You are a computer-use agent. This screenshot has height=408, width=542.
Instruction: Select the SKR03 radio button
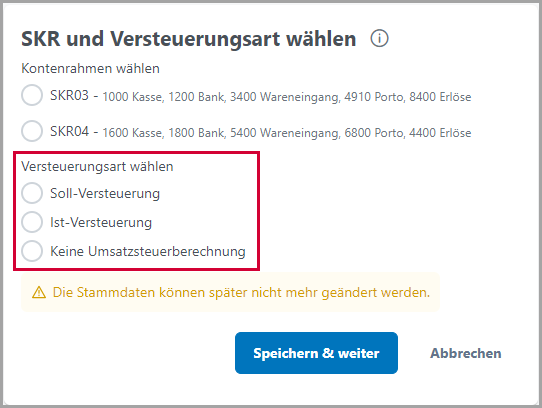(x=32, y=95)
